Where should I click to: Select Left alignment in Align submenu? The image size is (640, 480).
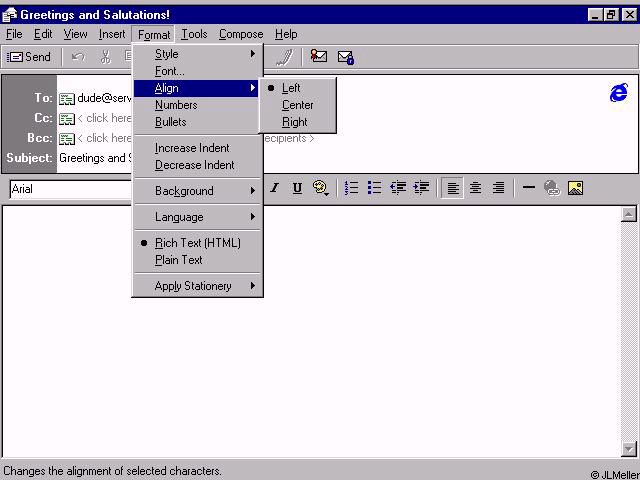[x=291, y=88]
